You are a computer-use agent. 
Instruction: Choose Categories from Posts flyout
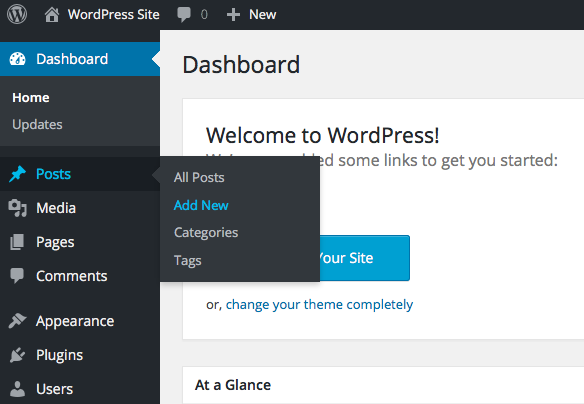206,233
